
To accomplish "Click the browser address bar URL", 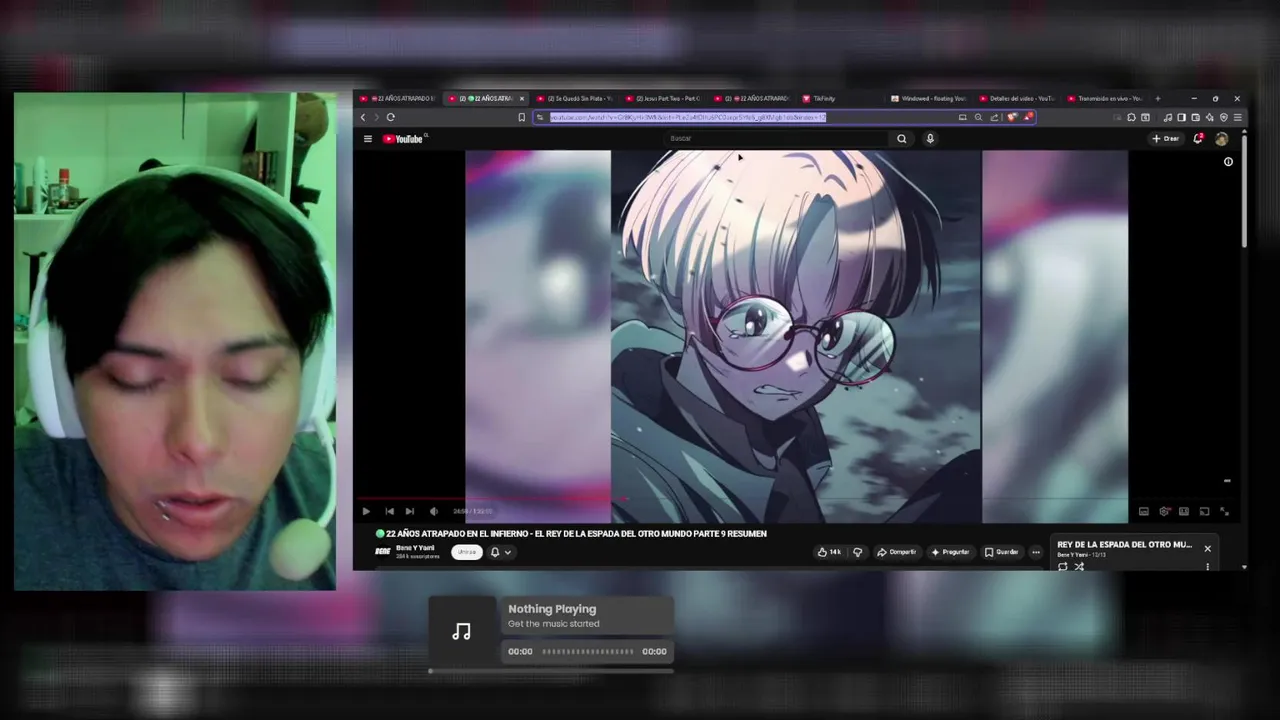I will [x=688, y=117].
